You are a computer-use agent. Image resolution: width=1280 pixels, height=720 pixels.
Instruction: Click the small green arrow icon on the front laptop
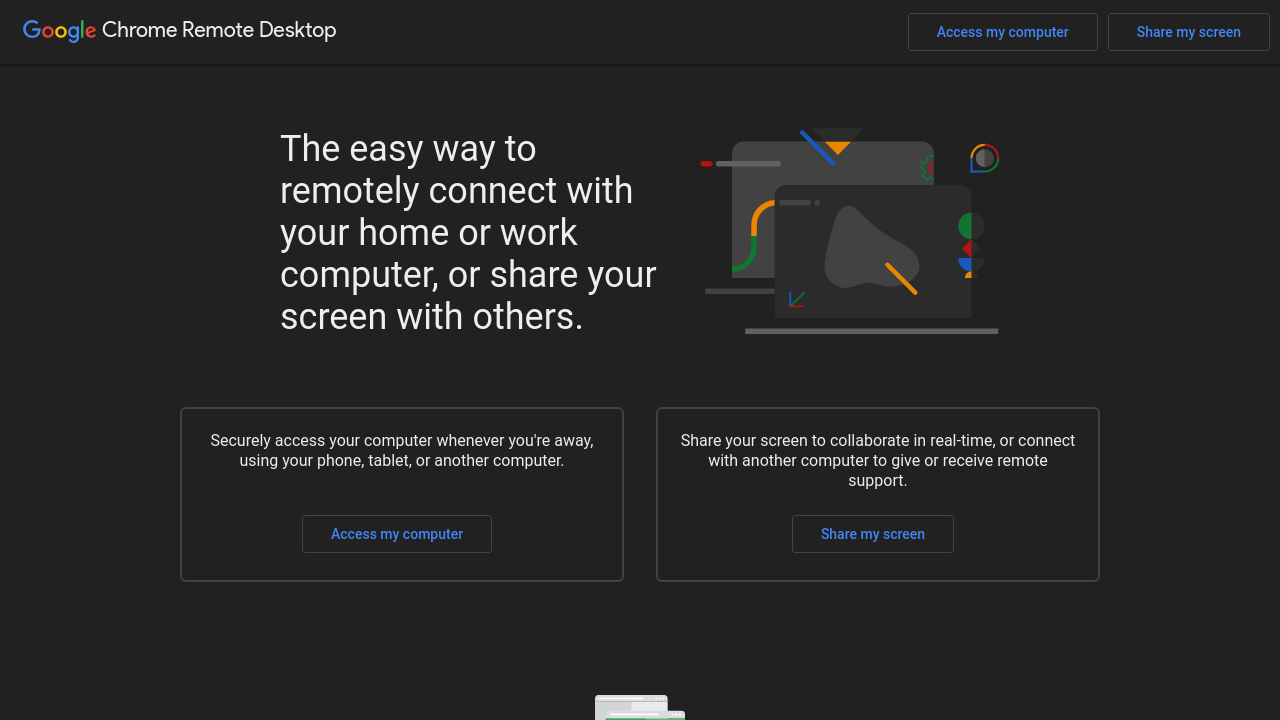point(796,299)
